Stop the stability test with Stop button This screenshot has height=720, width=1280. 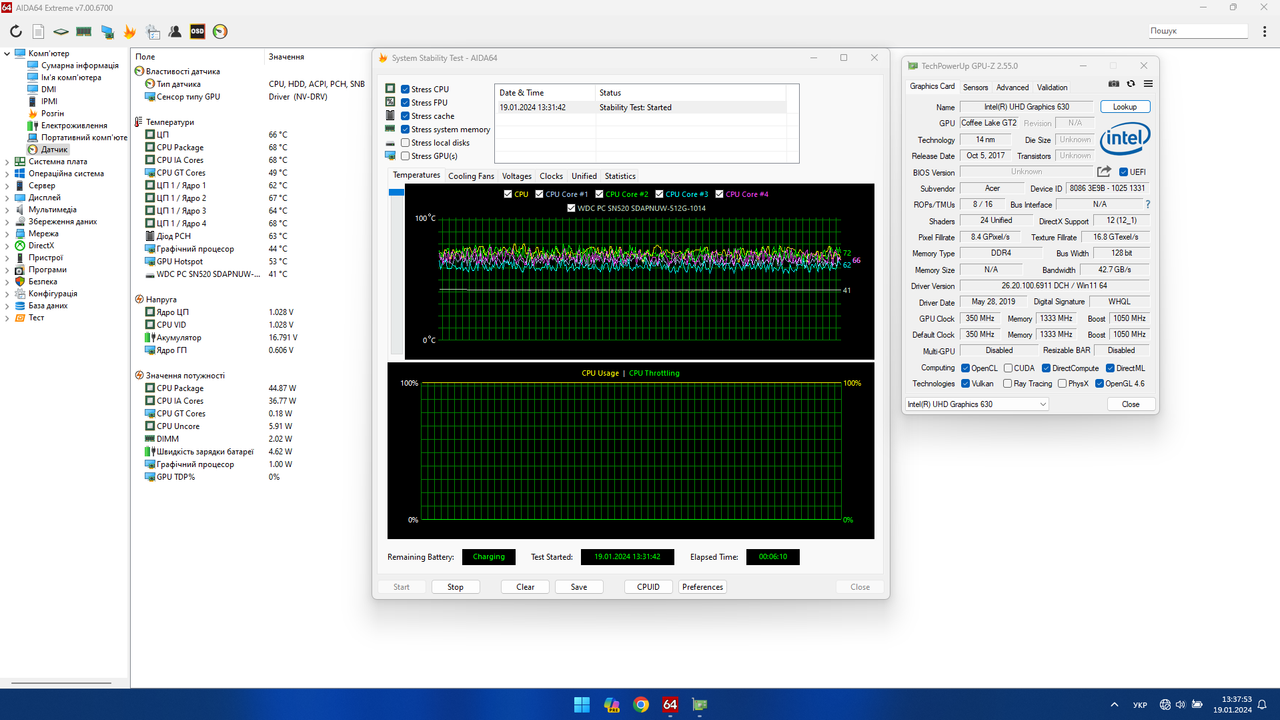(456, 587)
